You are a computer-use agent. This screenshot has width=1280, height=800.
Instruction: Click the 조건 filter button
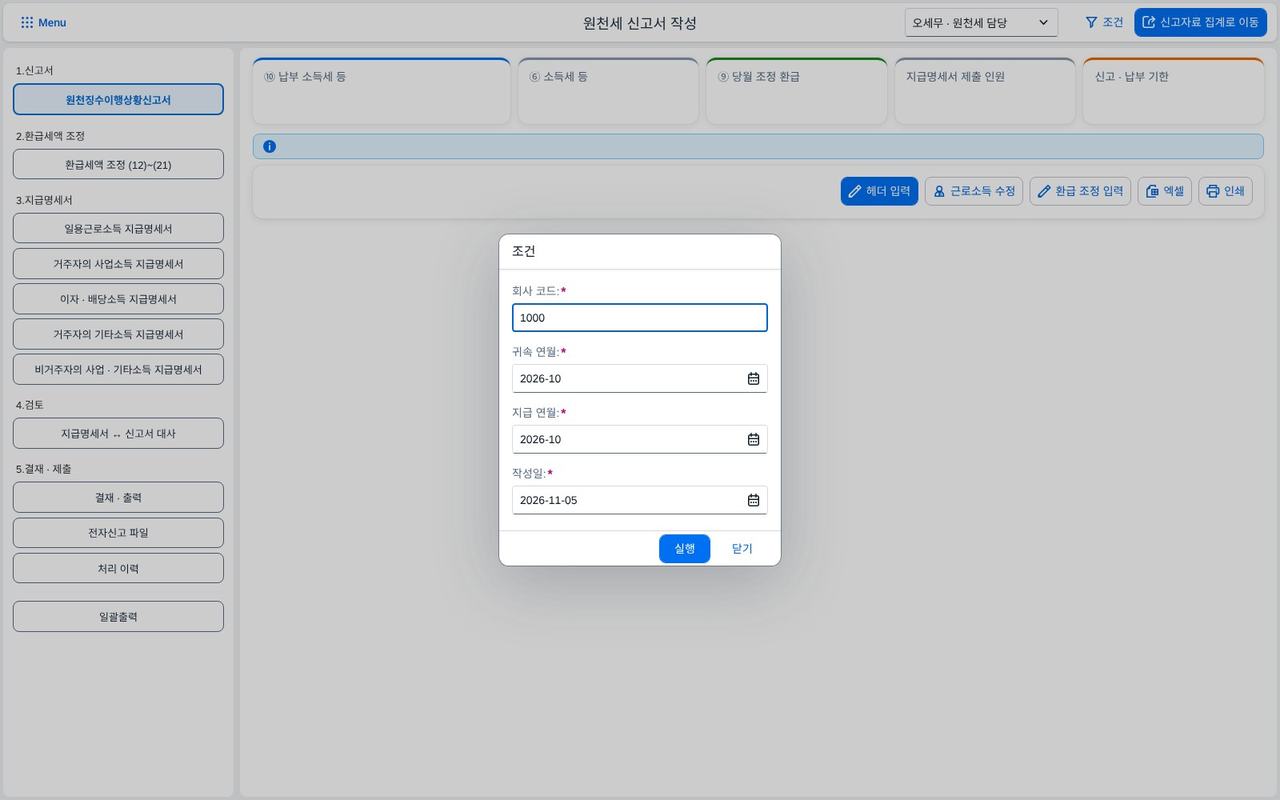tap(1104, 22)
